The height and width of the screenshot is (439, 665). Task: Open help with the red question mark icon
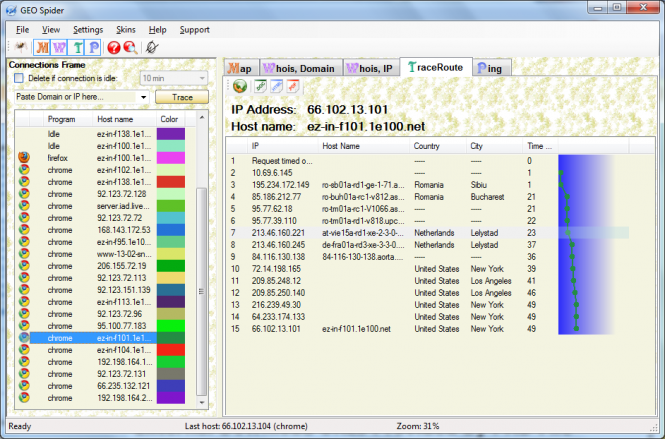point(114,47)
